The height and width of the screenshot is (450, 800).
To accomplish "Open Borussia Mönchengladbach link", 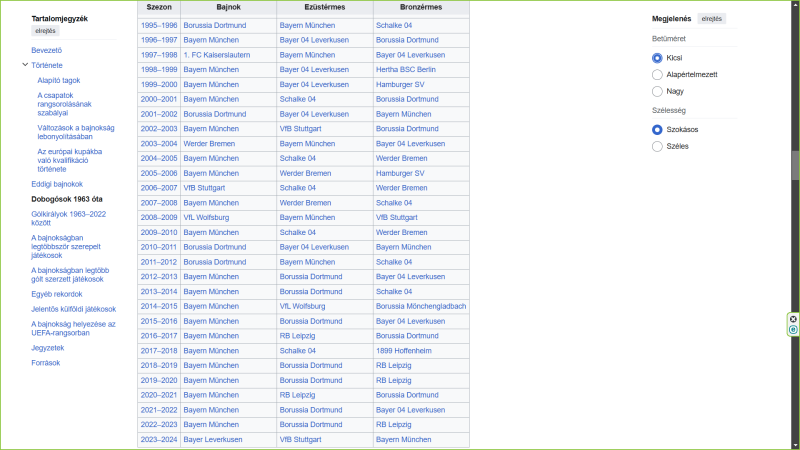I will (421, 306).
